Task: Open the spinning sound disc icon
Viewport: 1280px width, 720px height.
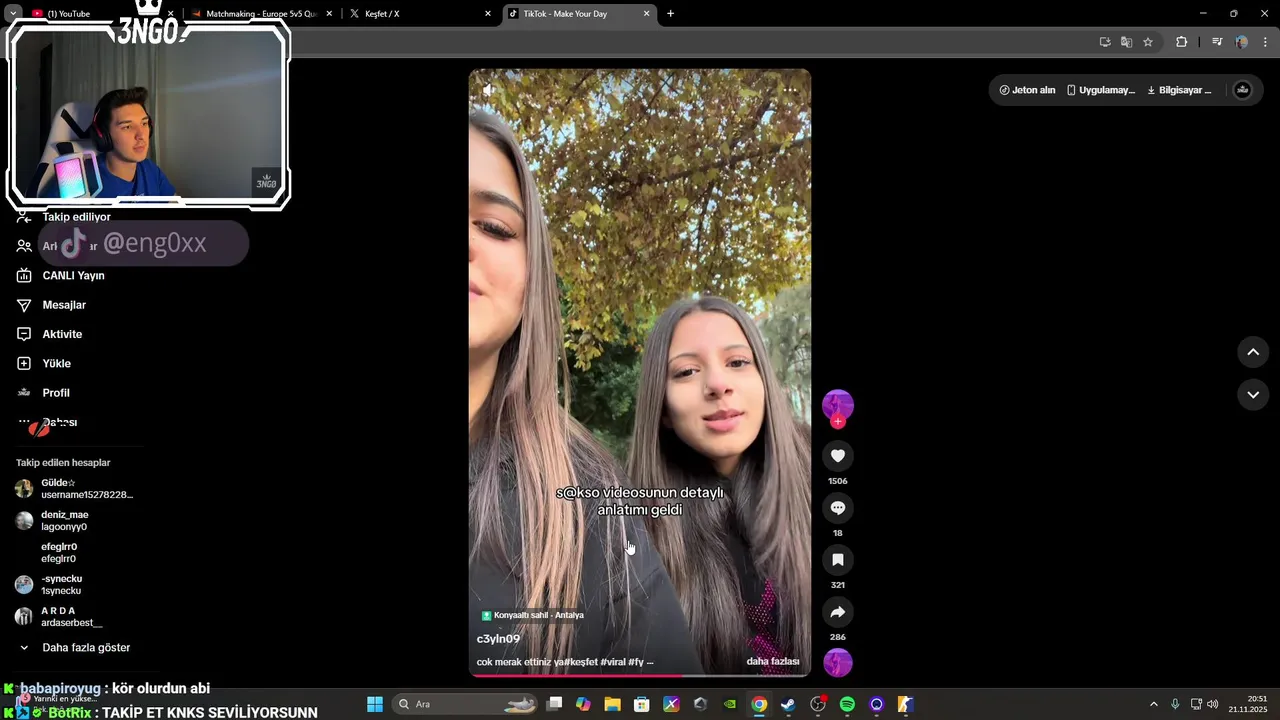Action: coord(838,662)
